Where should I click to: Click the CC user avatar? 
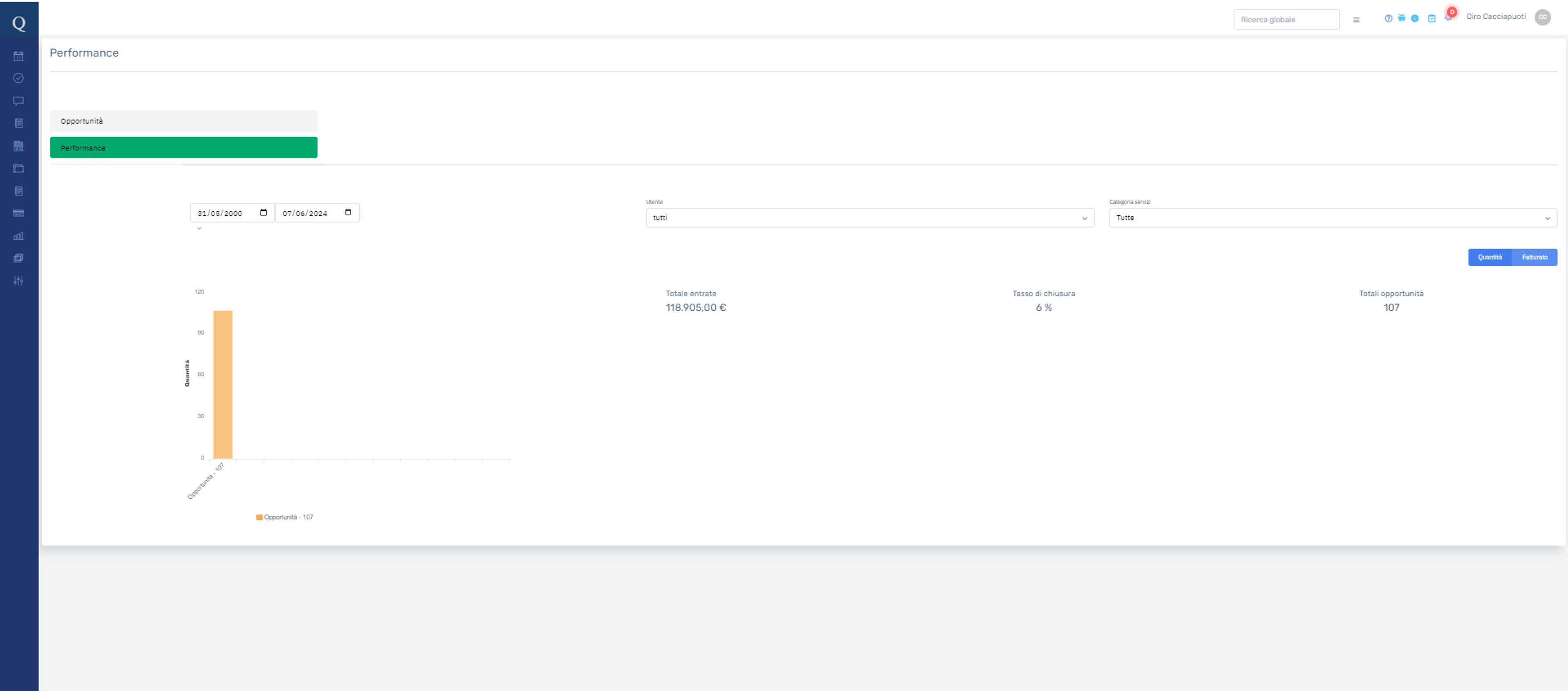pos(1542,17)
